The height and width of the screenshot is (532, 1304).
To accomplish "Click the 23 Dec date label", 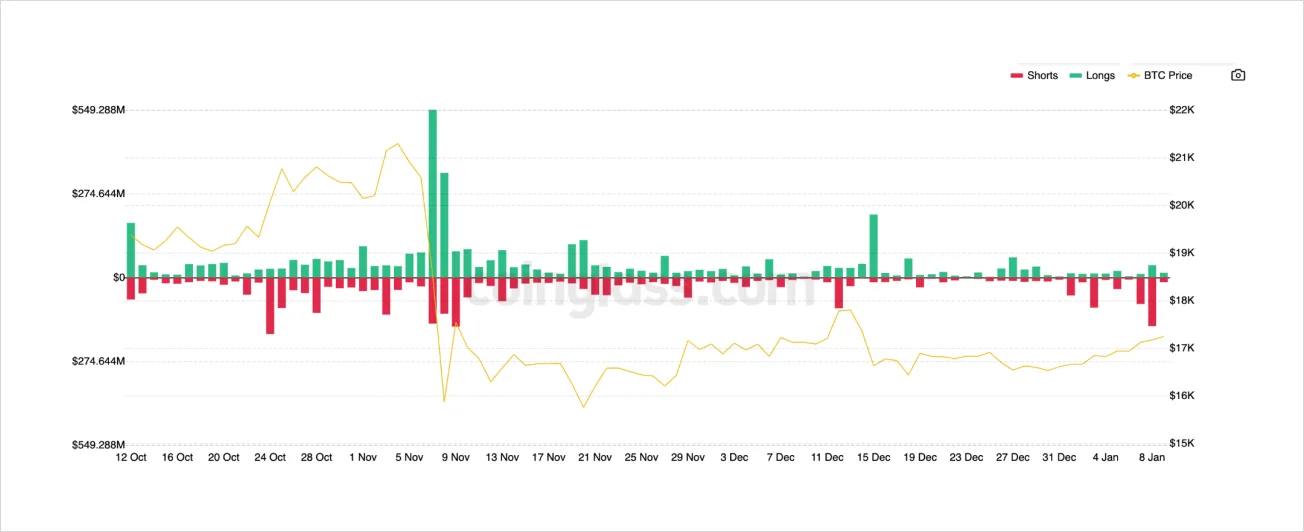I will click(966, 458).
